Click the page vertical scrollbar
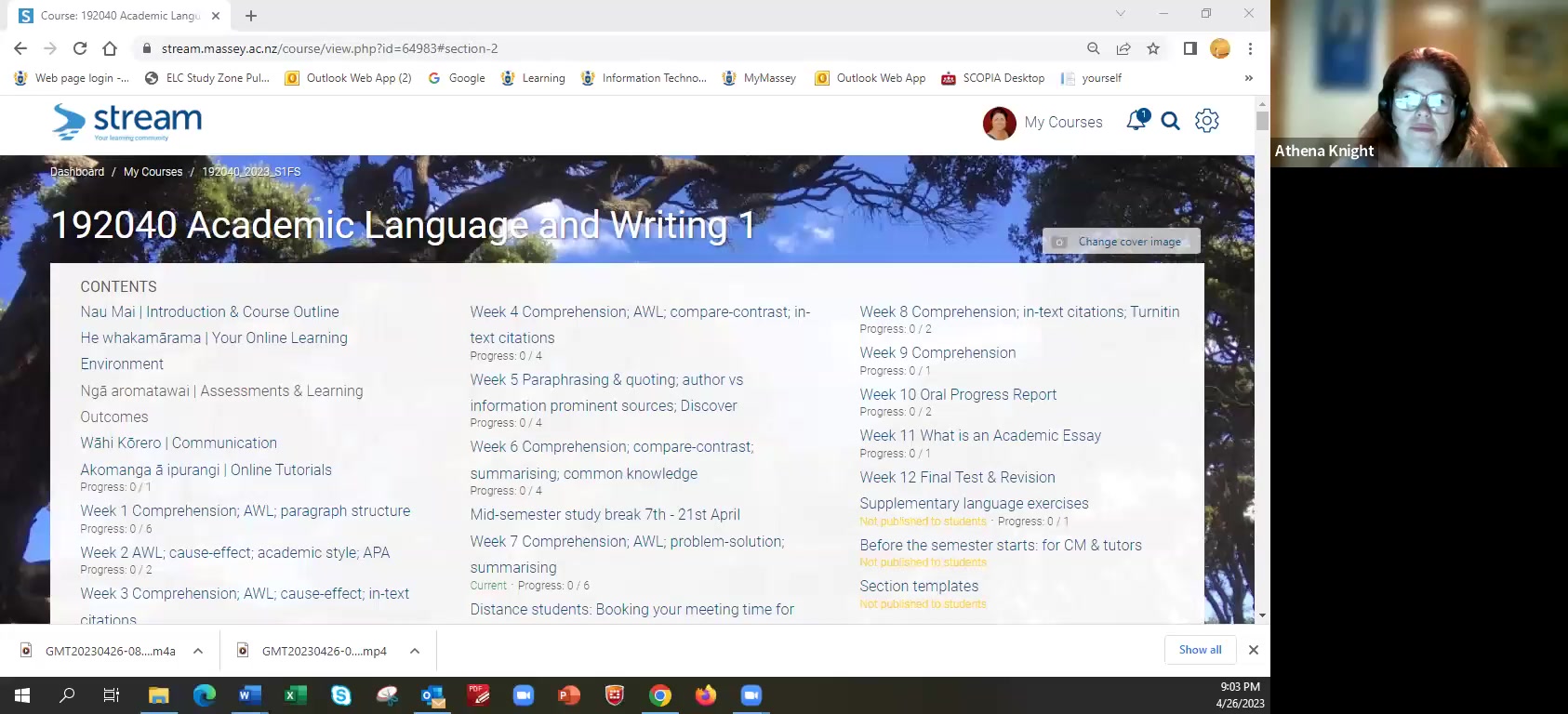1568x714 pixels. (x=1262, y=372)
